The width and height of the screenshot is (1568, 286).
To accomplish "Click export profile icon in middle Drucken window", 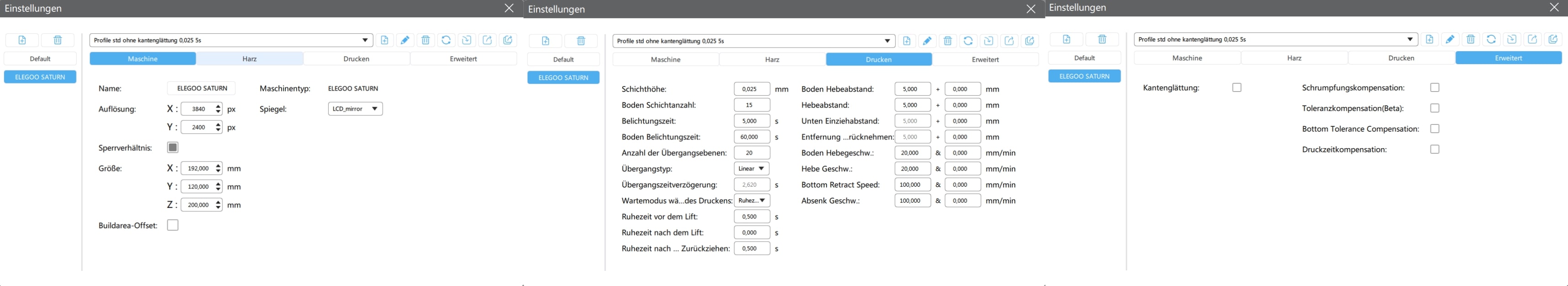I will (1008, 41).
